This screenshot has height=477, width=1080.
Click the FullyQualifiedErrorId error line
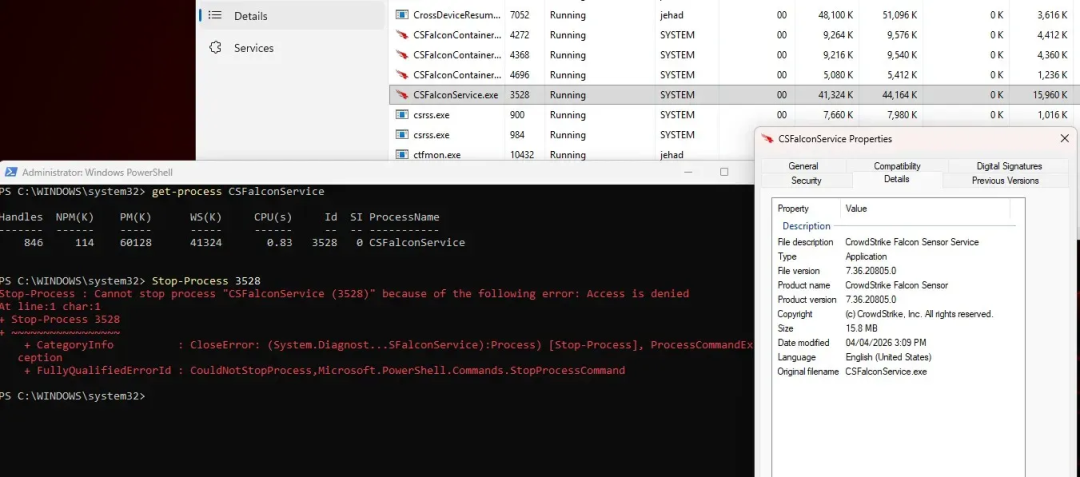point(324,370)
